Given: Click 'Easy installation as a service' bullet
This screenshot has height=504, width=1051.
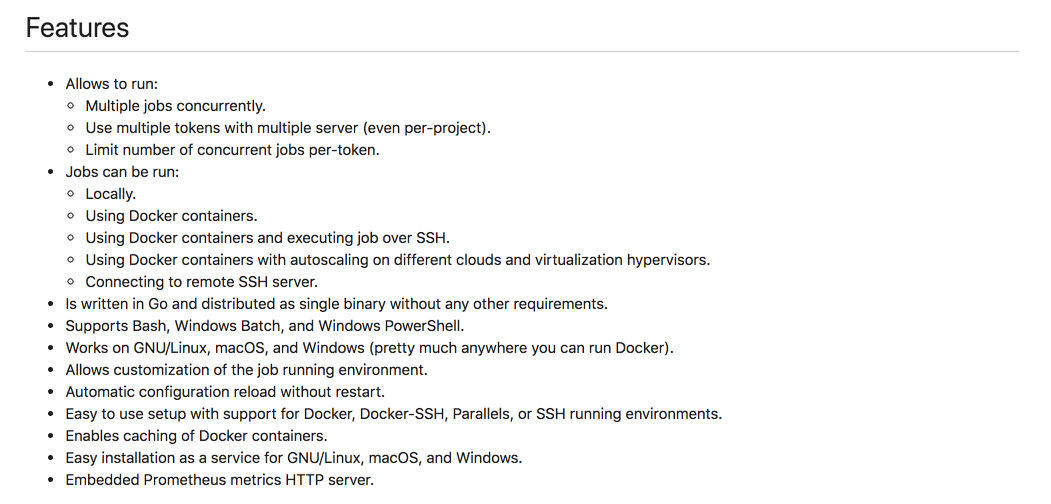Looking at the screenshot, I should click(294, 458).
